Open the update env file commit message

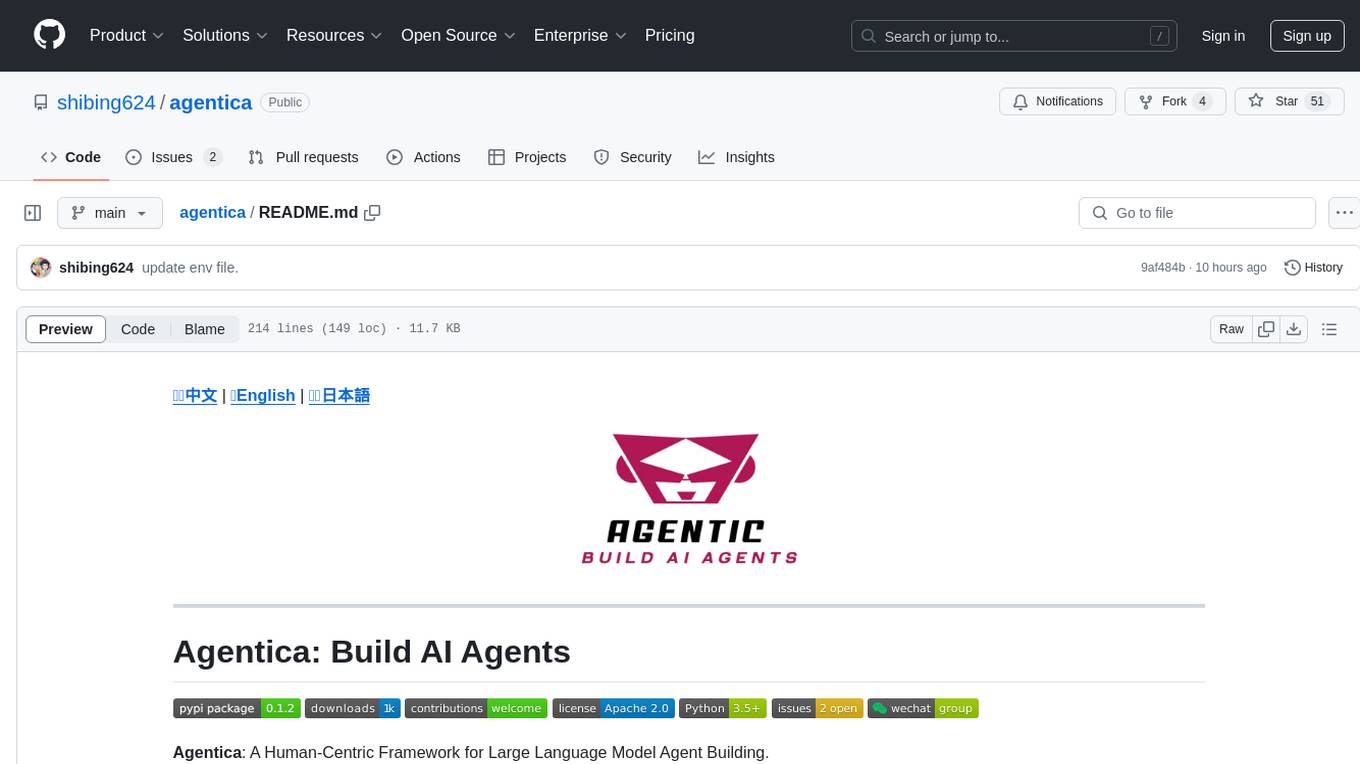click(190, 267)
